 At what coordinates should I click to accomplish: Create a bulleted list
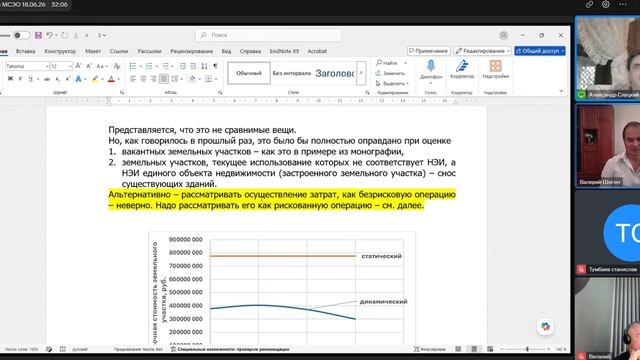point(133,66)
